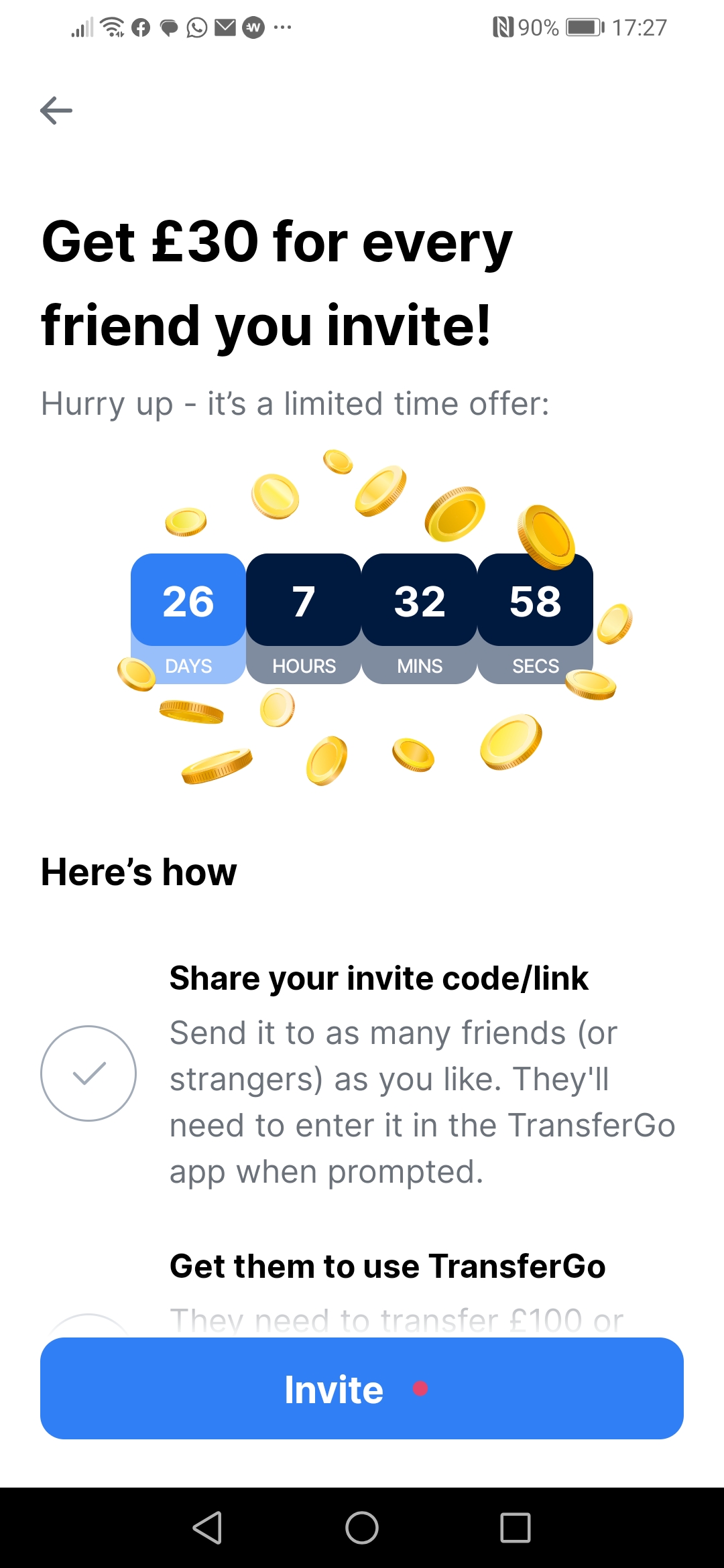This screenshot has height=1568, width=724.
Task: Open recent apps with square button
Action: pyautogui.click(x=515, y=1527)
